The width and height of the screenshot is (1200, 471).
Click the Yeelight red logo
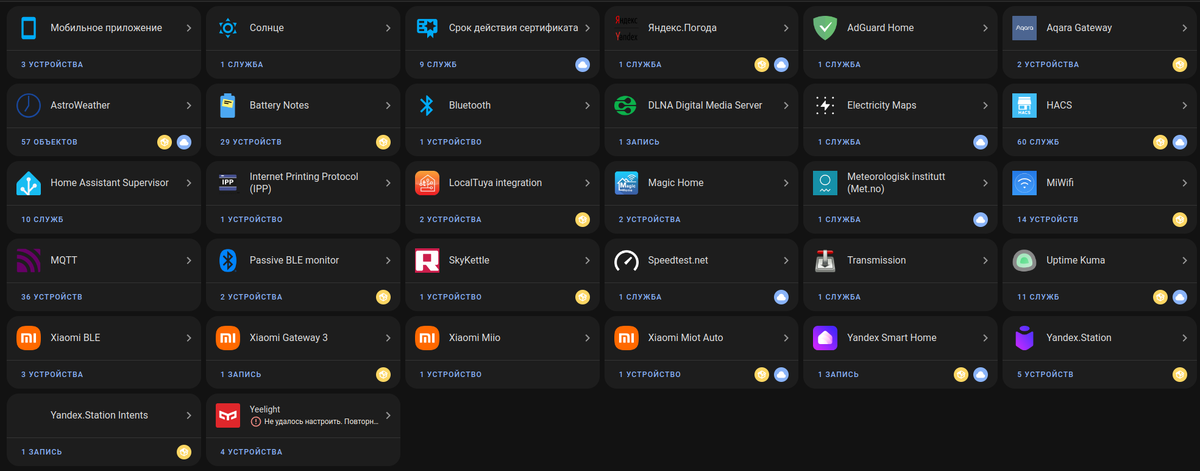[x=228, y=415]
